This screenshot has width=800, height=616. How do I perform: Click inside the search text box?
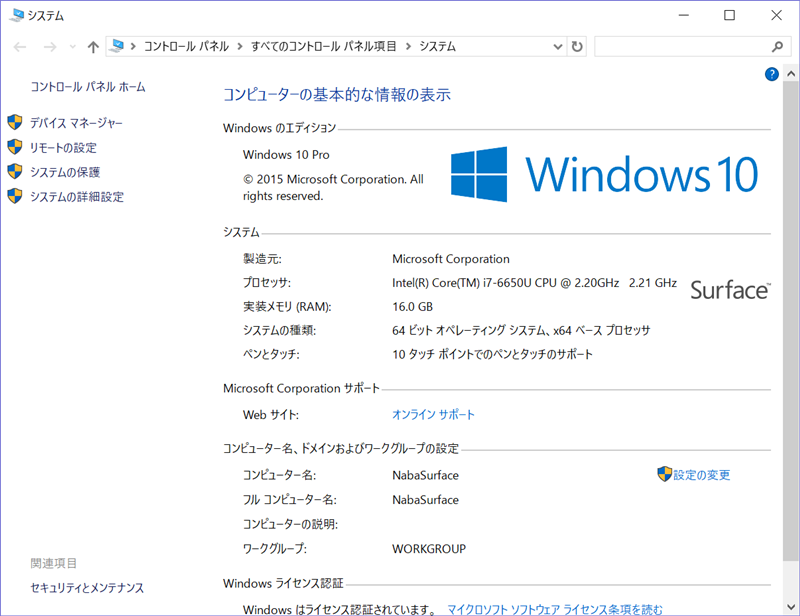click(680, 46)
